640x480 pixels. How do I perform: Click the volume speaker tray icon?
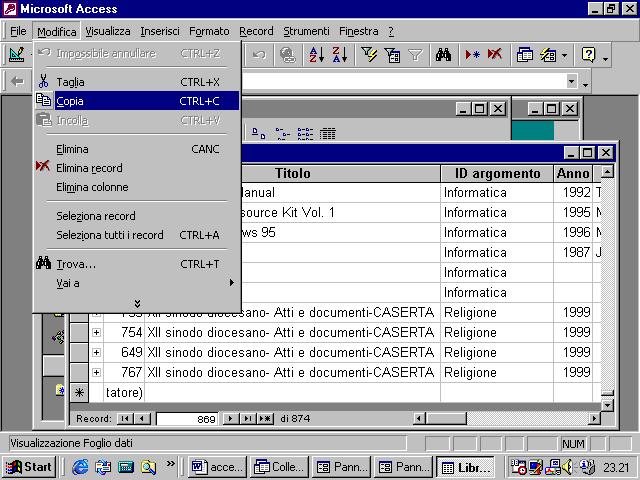[567, 467]
